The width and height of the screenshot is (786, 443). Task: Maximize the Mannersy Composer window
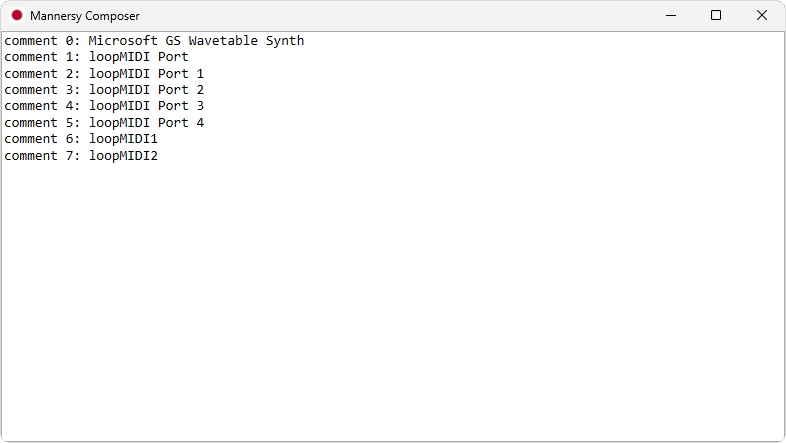[716, 16]
